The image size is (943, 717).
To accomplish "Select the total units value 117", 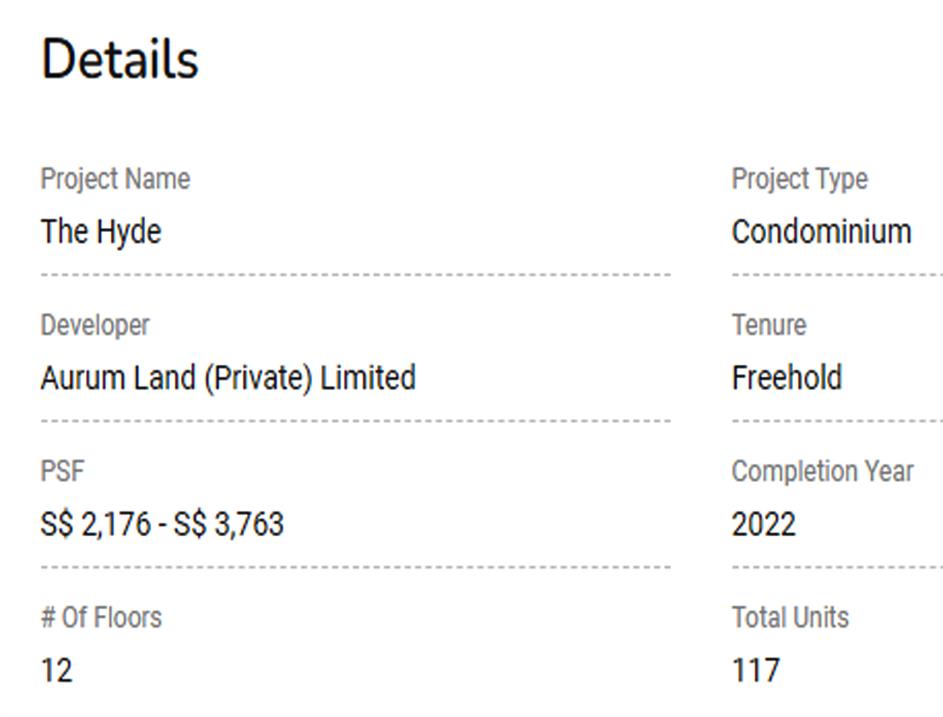I will point(756,670).
